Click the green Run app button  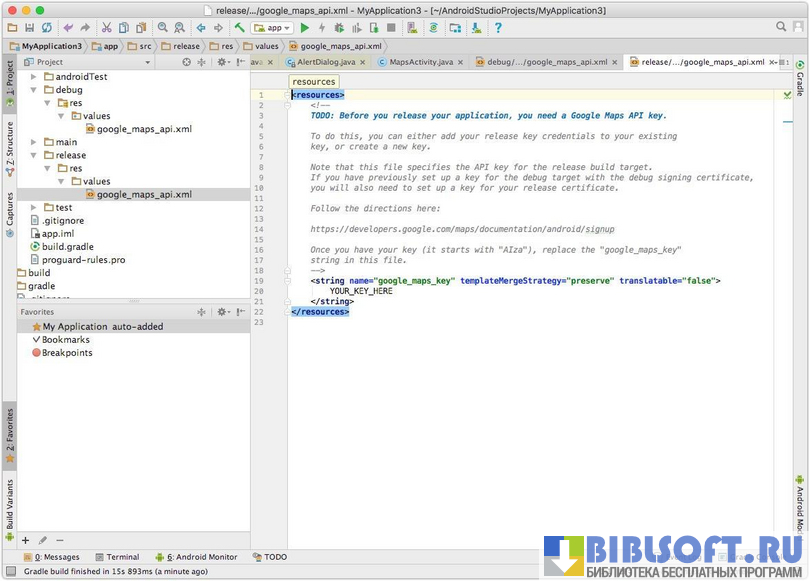[x=305, y=28]
